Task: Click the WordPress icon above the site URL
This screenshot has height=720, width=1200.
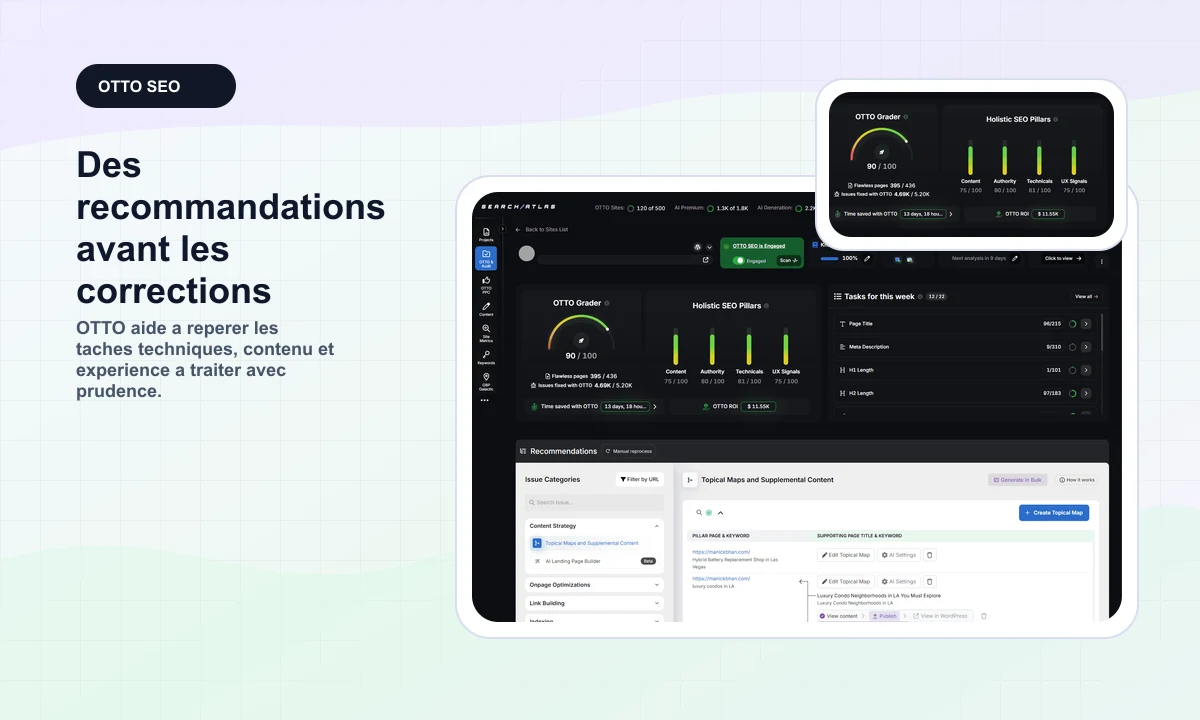Action: 697,246
